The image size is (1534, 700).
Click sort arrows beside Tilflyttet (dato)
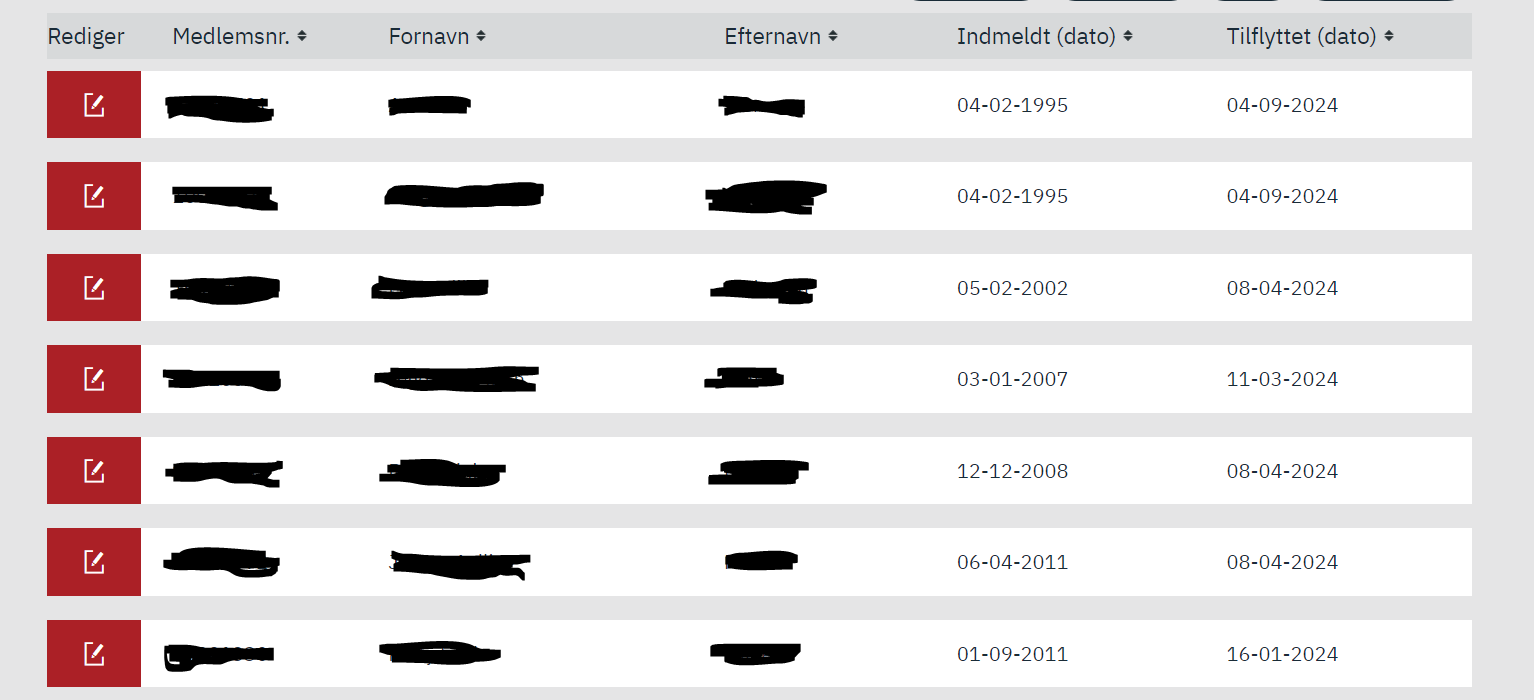pyautogui.click(x=1389, y=37)
